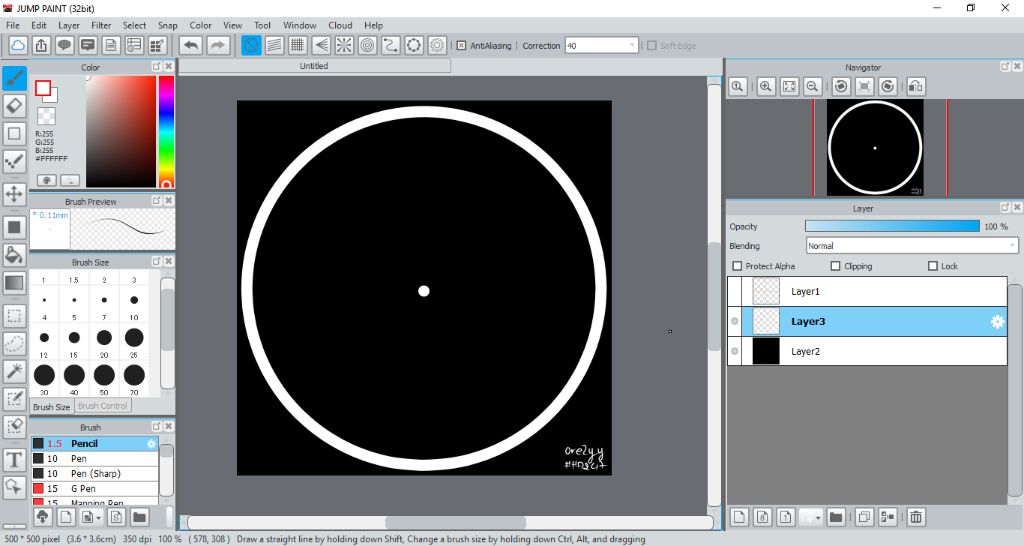Select the Eraser tool

coord(14,106)
